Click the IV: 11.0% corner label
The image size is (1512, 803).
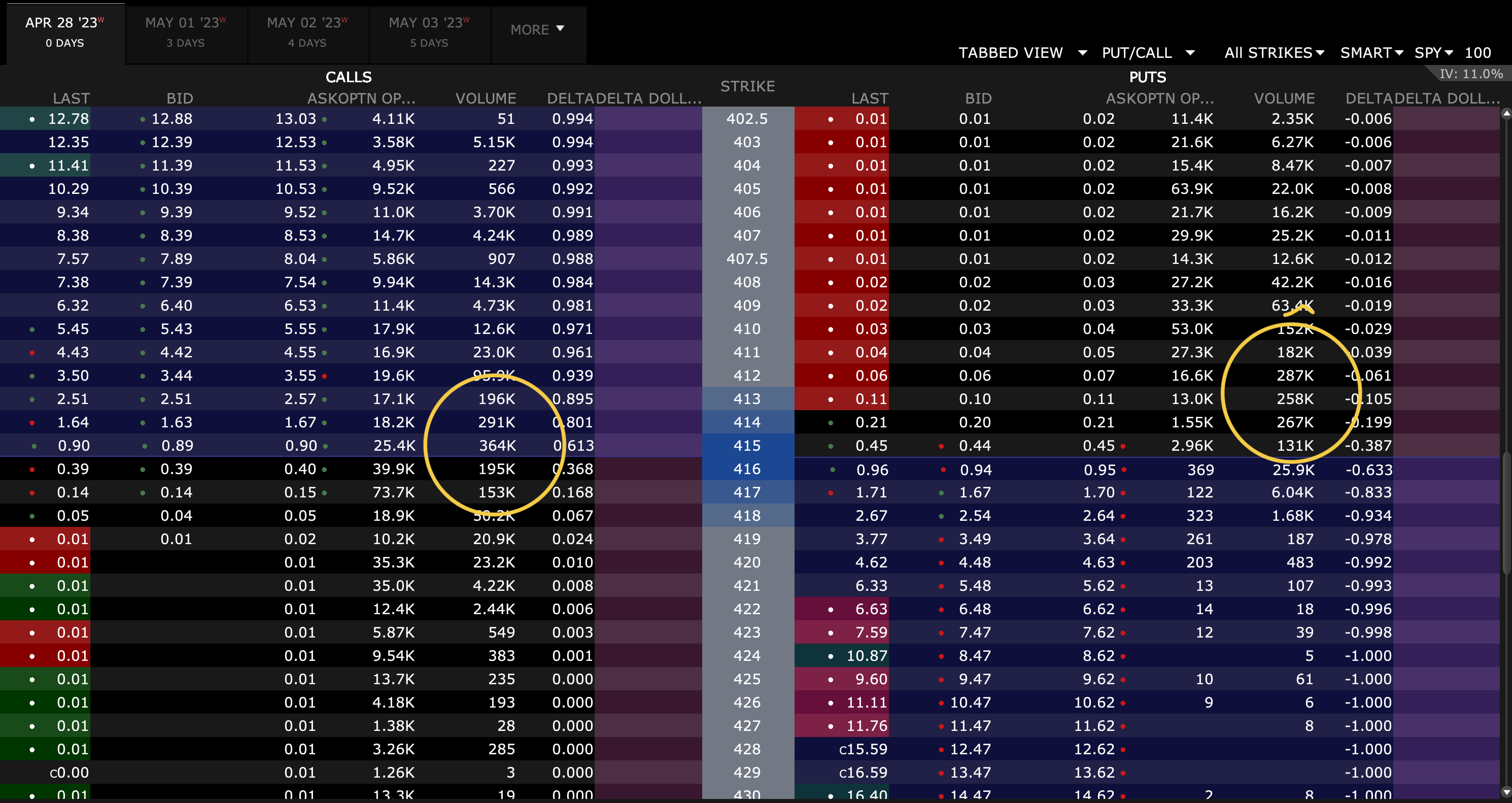(1470, 74)
